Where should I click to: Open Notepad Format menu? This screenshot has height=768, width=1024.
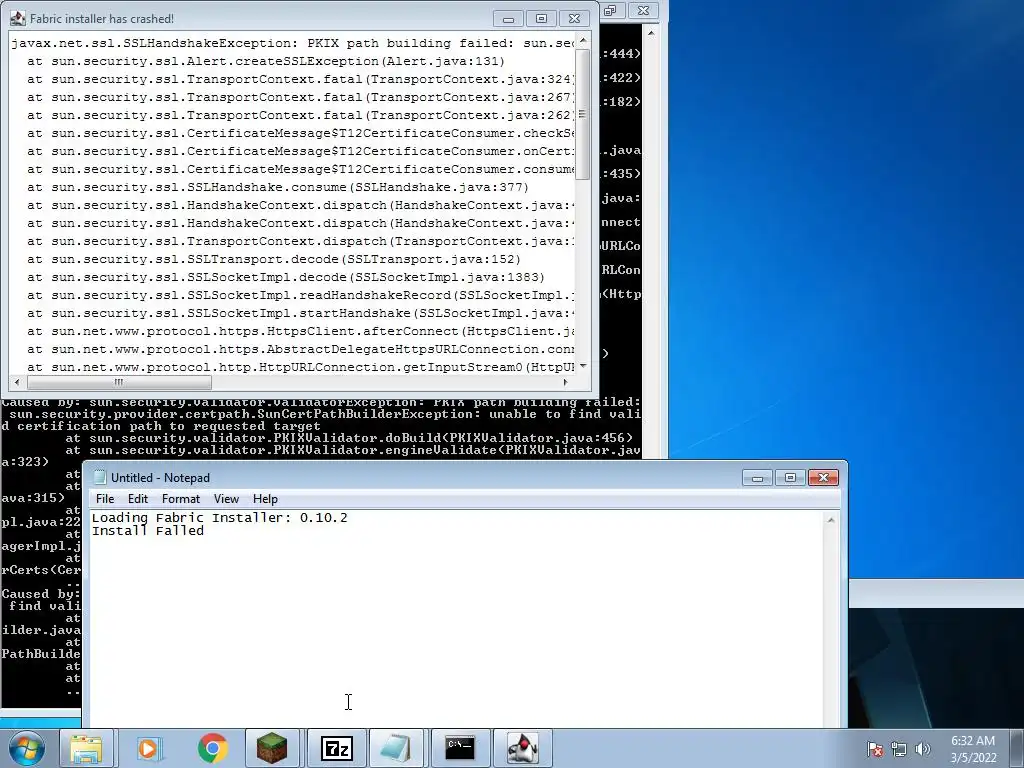pyautogui.click(x=181, y=499)
